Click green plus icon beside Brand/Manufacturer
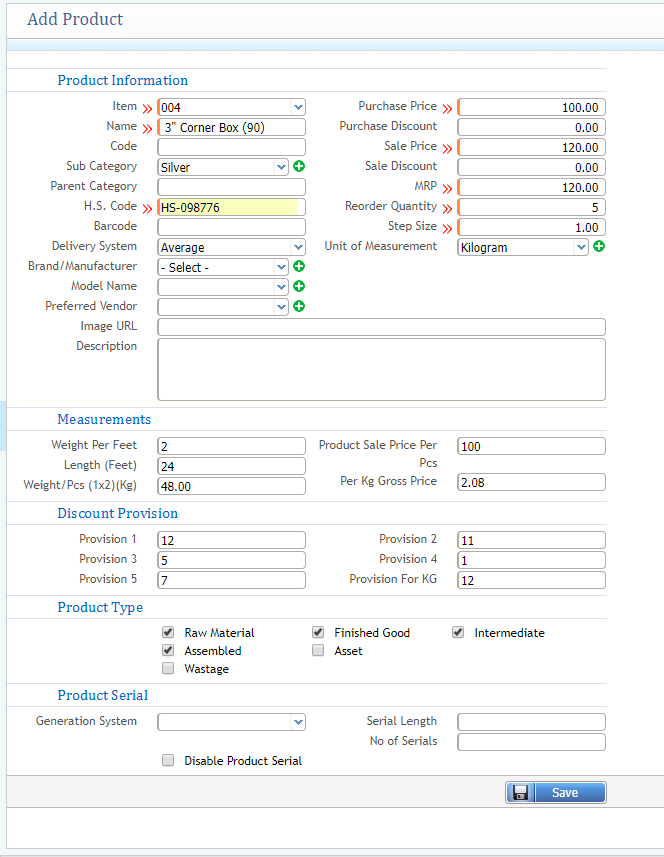The height and width of the screenshot is (857, 664). click(299, 267)
